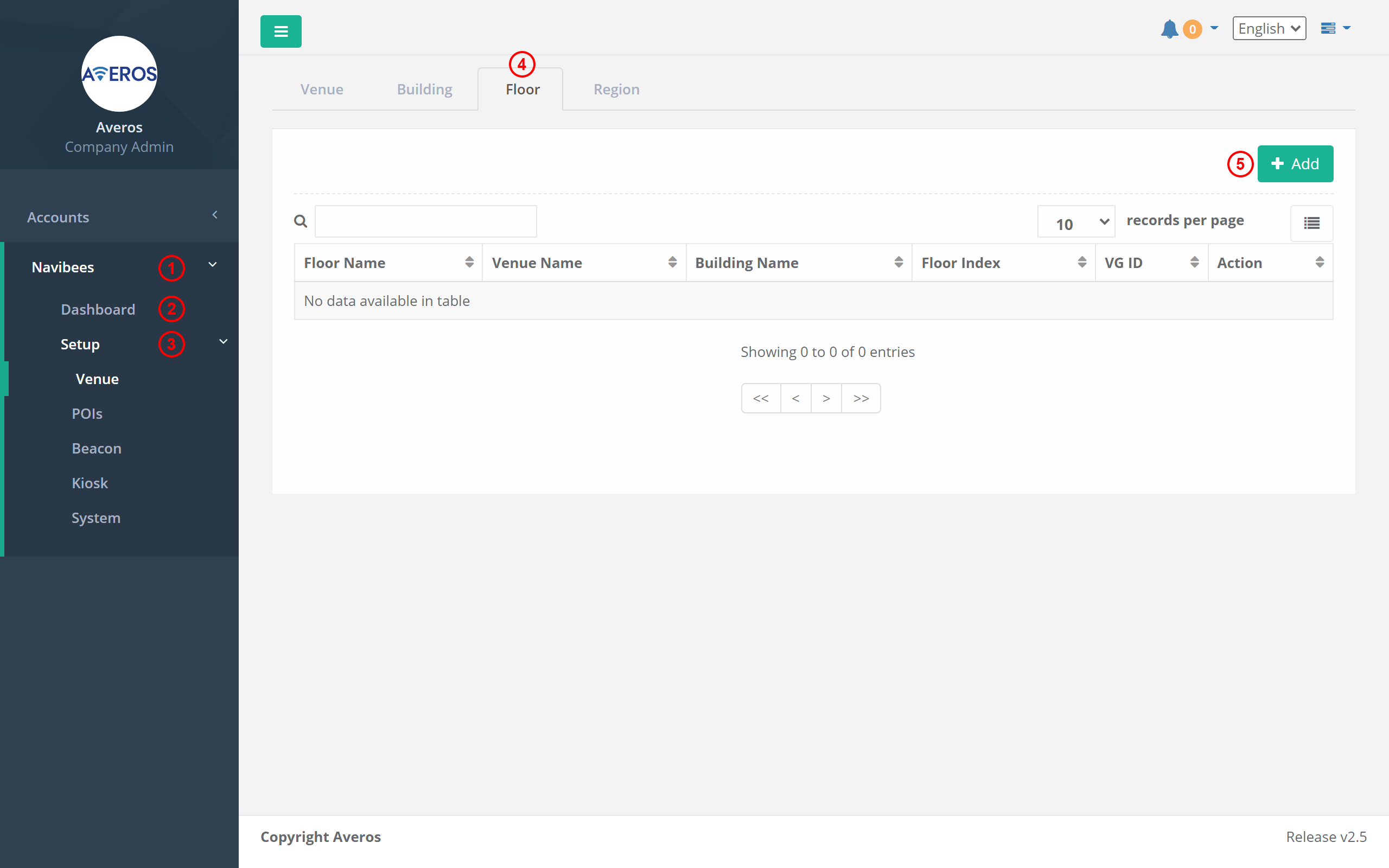1389x868 pixels.
Task: Collapse the Navibees menu chevron
Action: point(212,265)
